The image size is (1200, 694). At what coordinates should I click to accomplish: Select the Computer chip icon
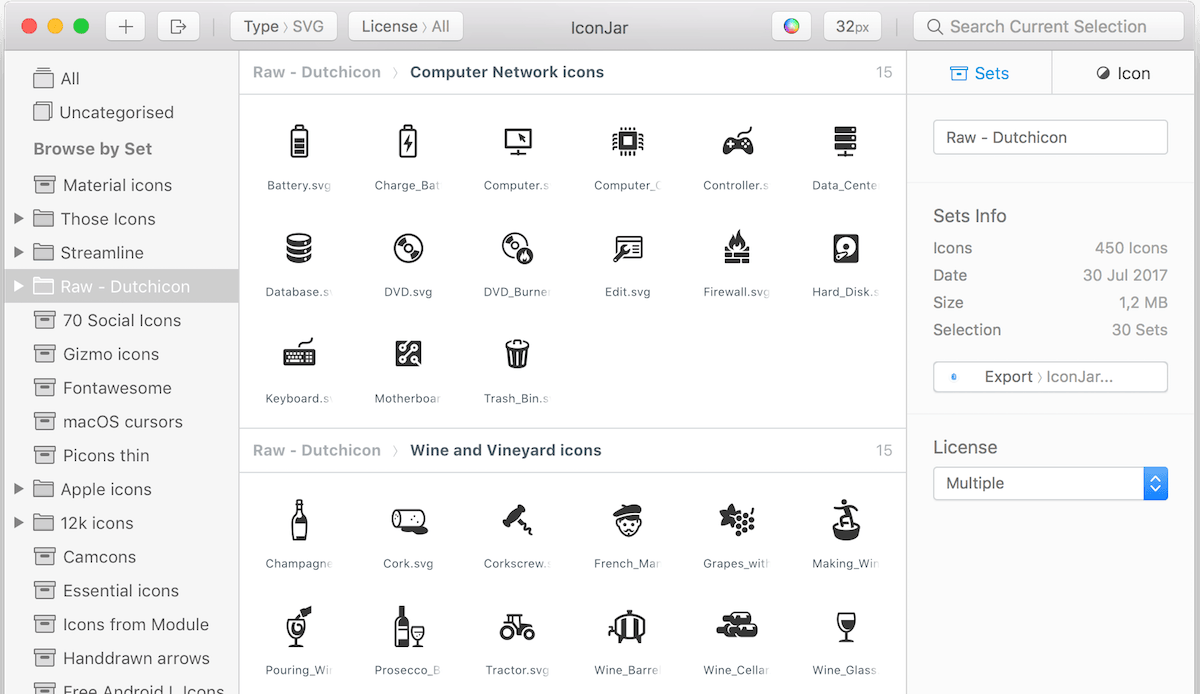pyautogui.click(x=627, y=142)
